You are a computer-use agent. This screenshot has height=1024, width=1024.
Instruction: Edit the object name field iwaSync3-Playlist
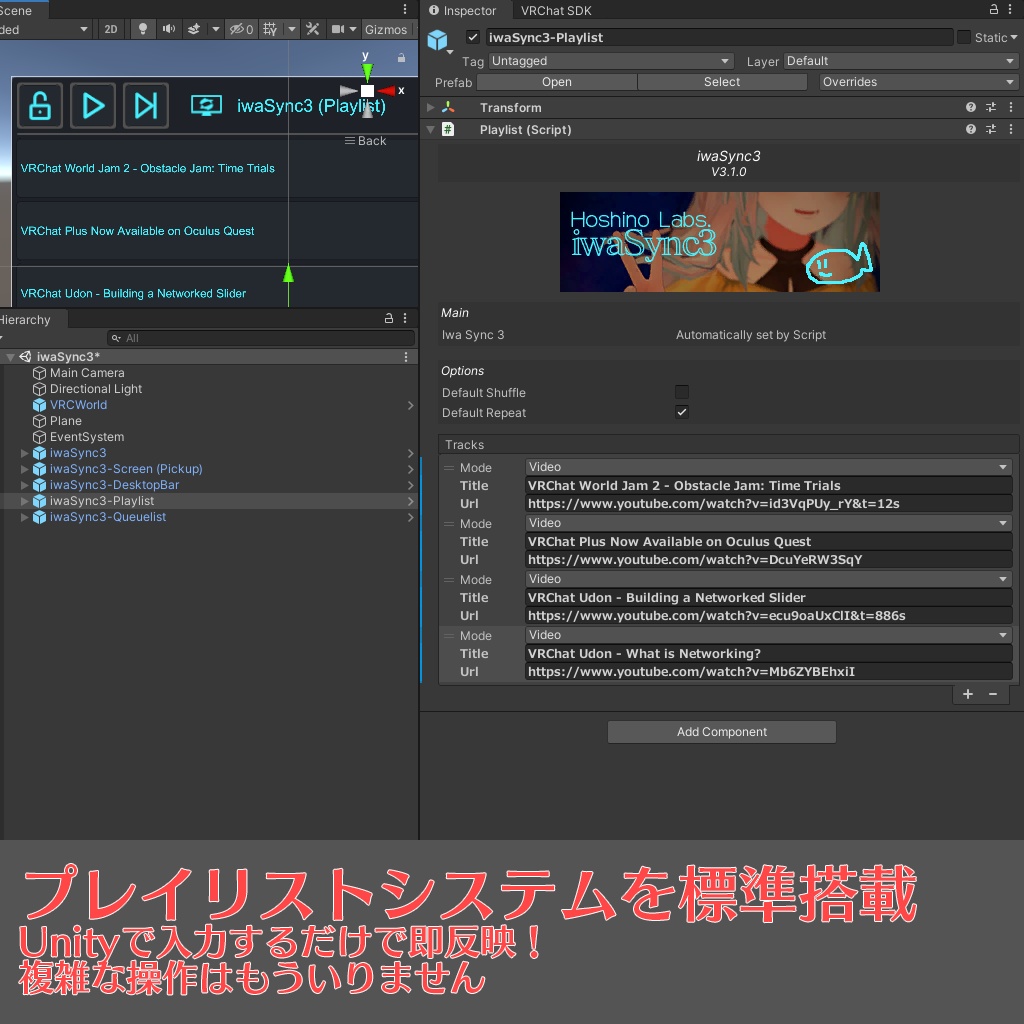[x=719, y=37]
